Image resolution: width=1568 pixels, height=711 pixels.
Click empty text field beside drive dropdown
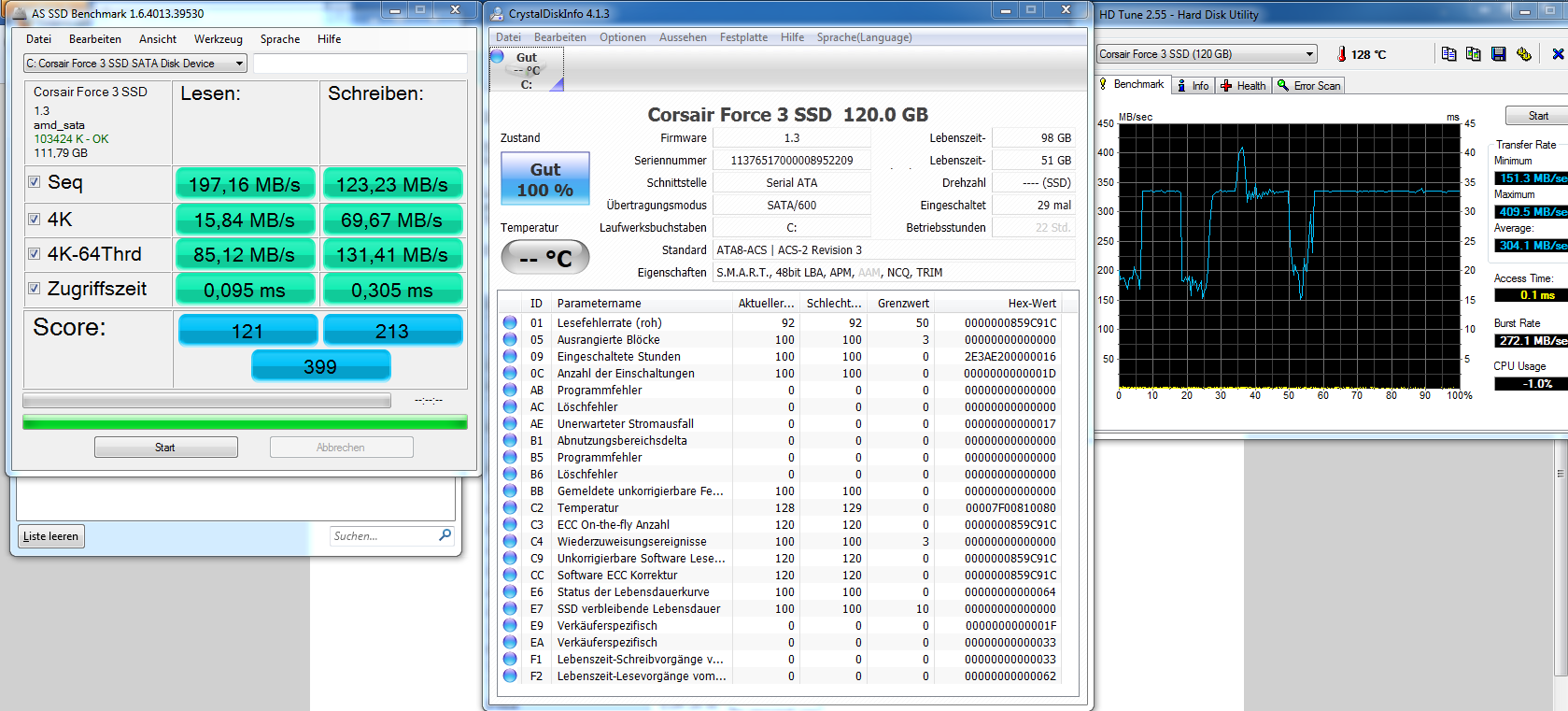point(360,64)
